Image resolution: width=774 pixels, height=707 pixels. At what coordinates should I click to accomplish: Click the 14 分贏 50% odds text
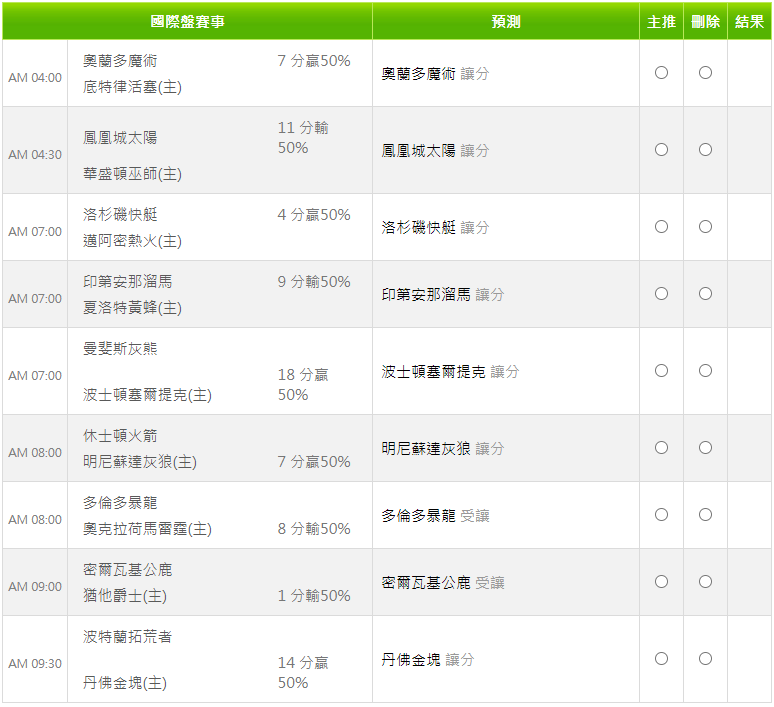(x=303, y=672)
